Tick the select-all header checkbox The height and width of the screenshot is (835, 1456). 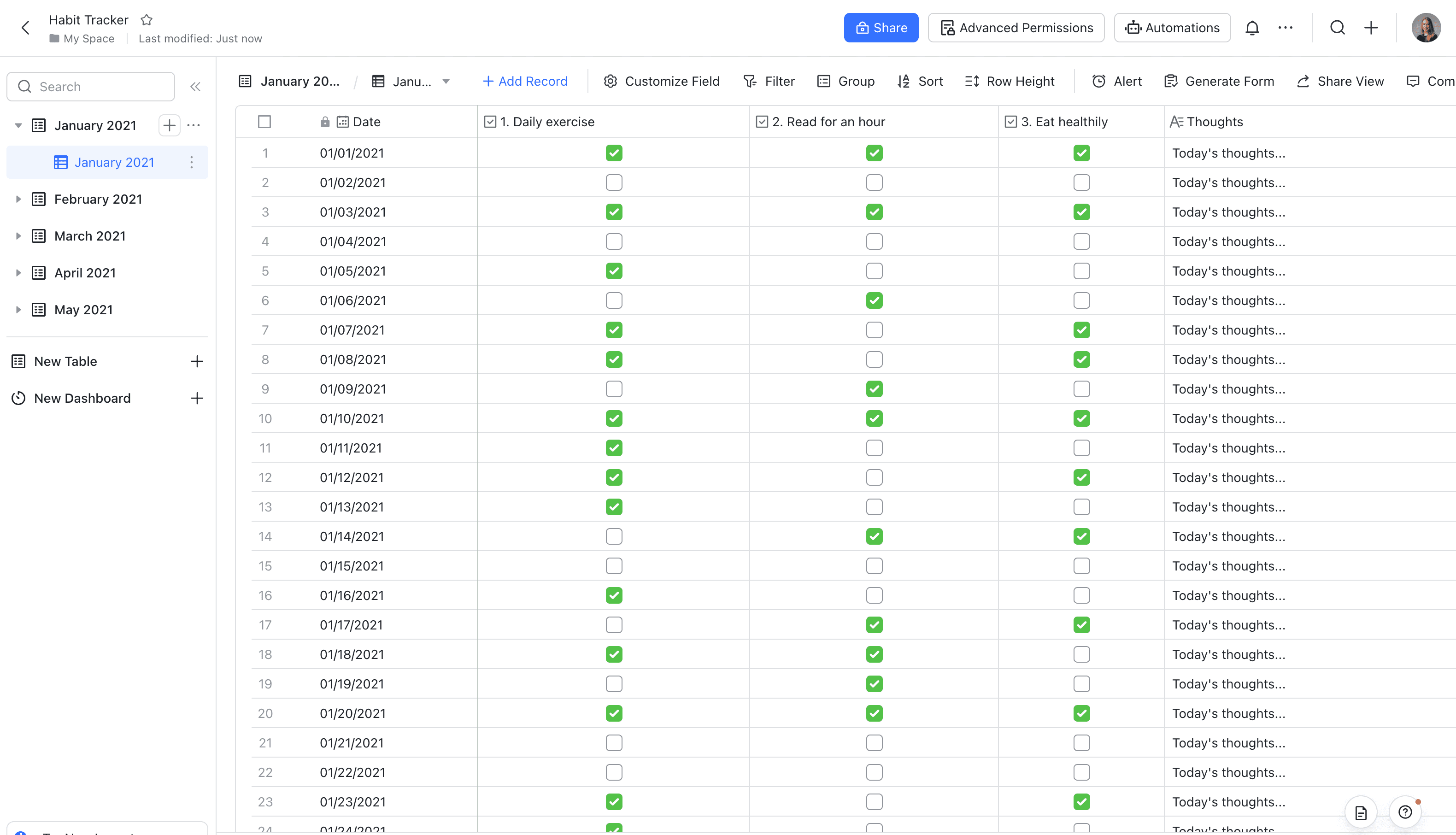pos(264,122)
